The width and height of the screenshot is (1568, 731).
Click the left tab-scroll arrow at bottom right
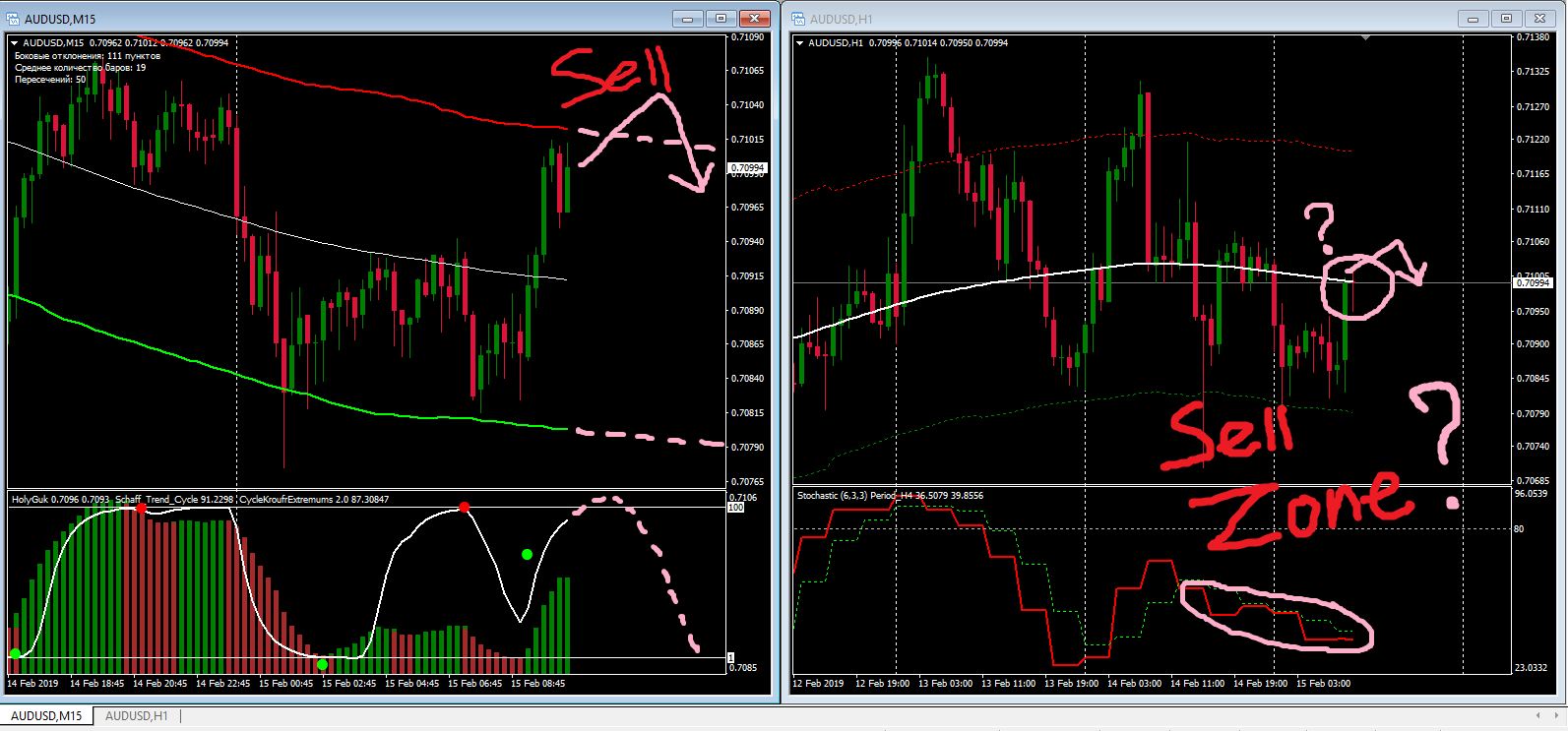(1538, 715)
